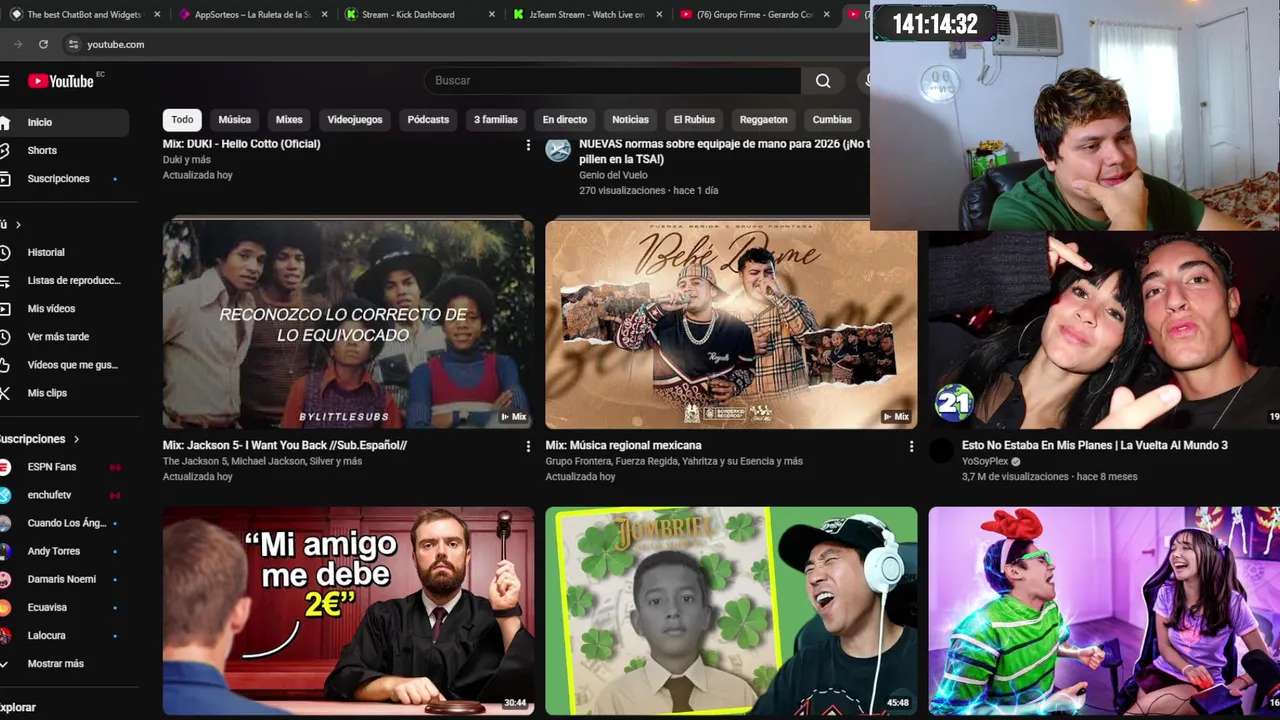The width and height of the screenshot is (1280, 720).
Task: Open YoSoyPlex channel link
Action: coord(985,462)
